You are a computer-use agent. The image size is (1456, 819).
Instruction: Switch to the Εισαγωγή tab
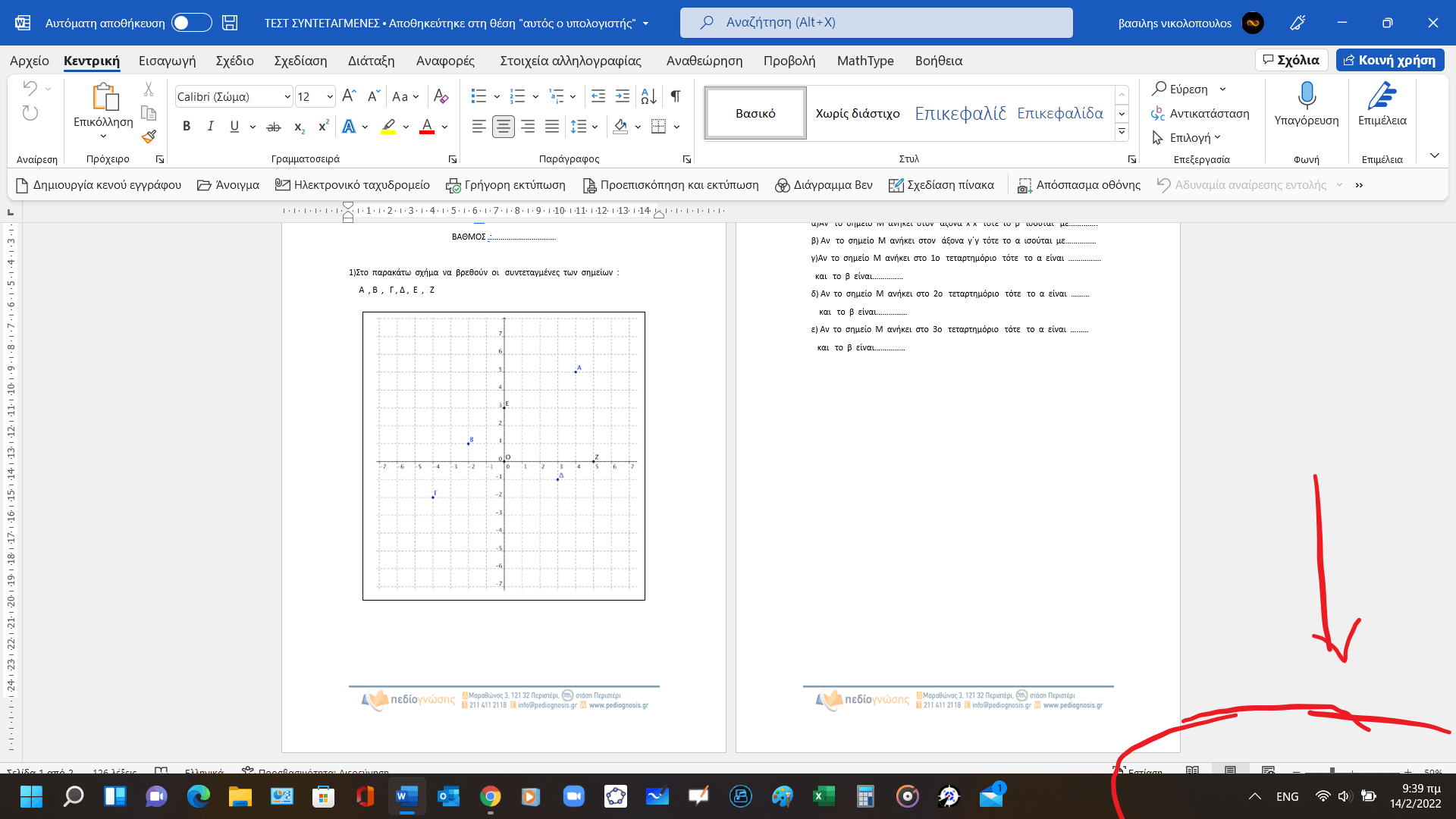(x=167, y=61)
